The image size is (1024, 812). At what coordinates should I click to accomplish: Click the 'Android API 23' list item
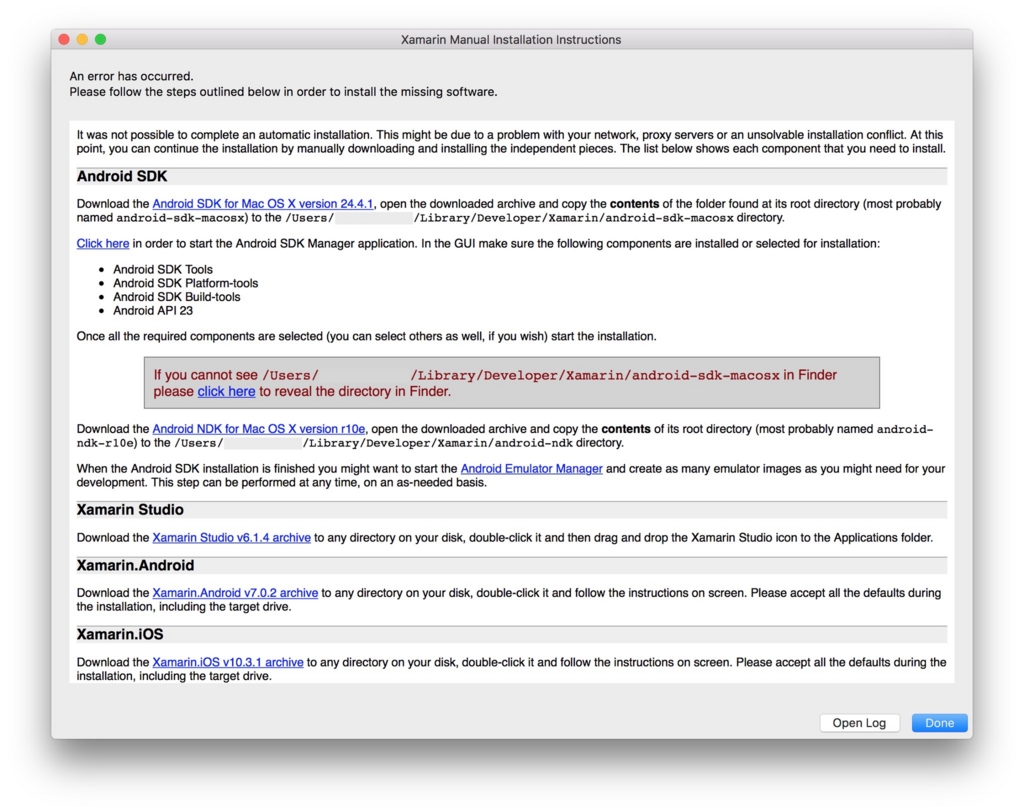[x=153, y=310]
